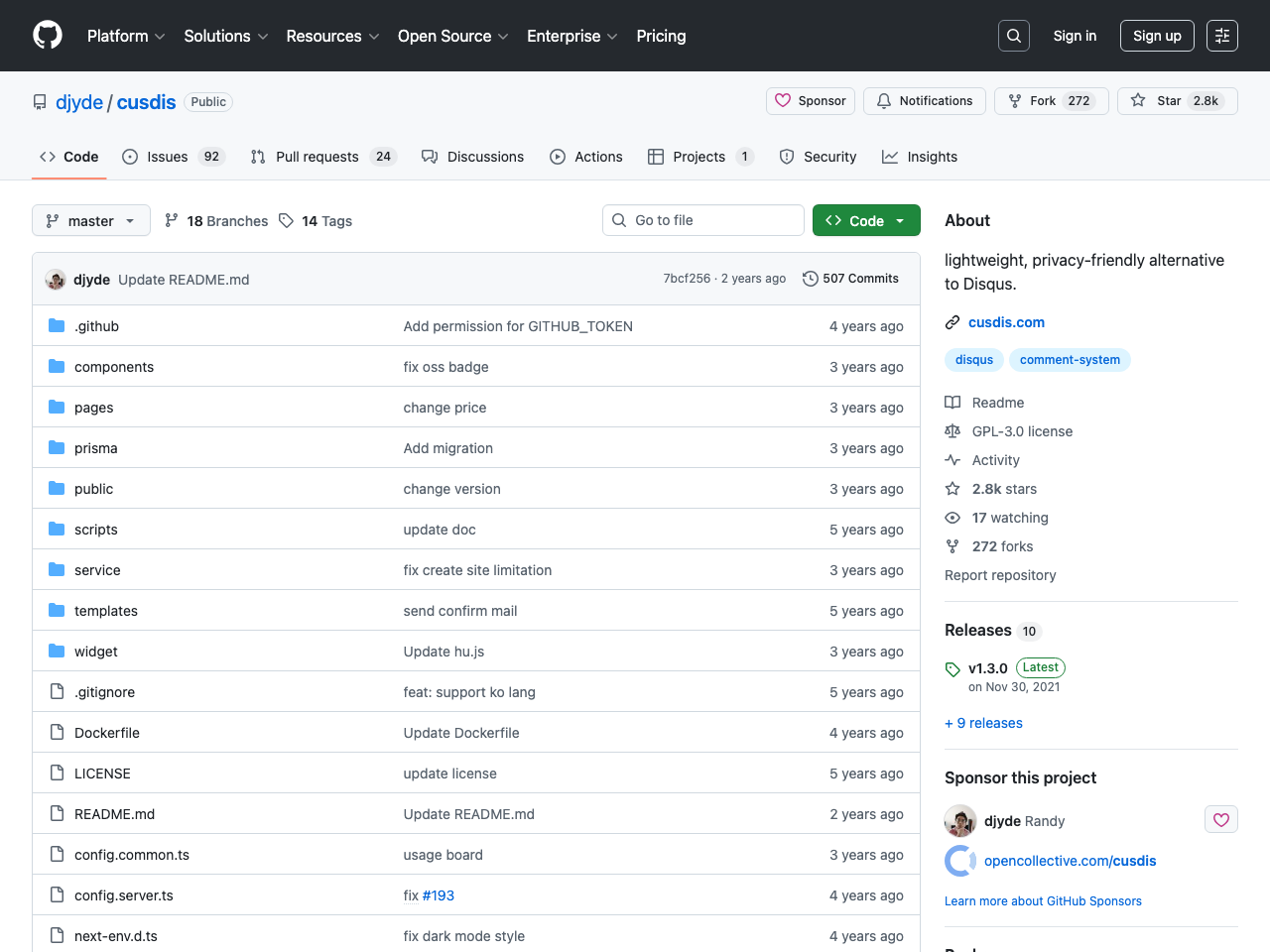Expand the Platform menu
This screenshot has width=1270, height=952.
[x=125, y=36]
